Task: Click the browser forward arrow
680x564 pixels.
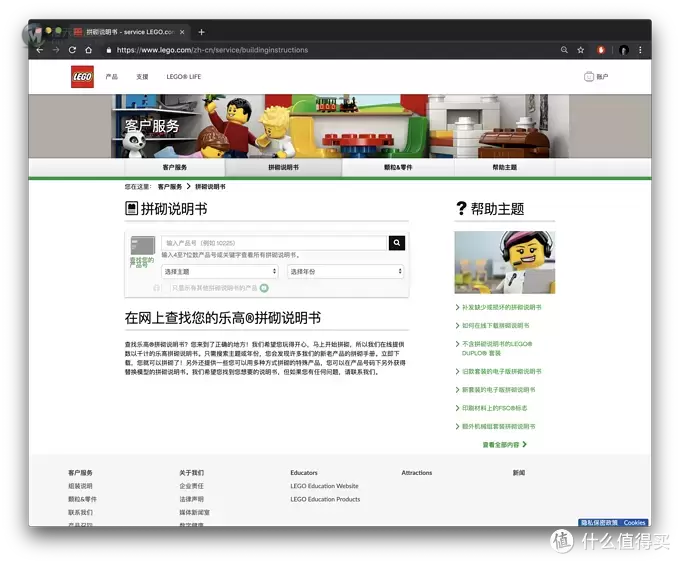Action: [56, 50]
